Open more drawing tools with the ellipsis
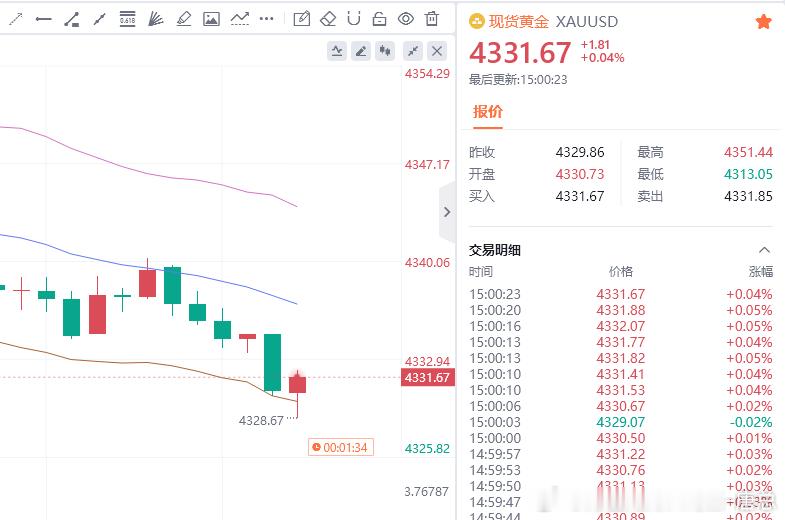The width and height of the screenshot is (785, 520). pos(267,19)
